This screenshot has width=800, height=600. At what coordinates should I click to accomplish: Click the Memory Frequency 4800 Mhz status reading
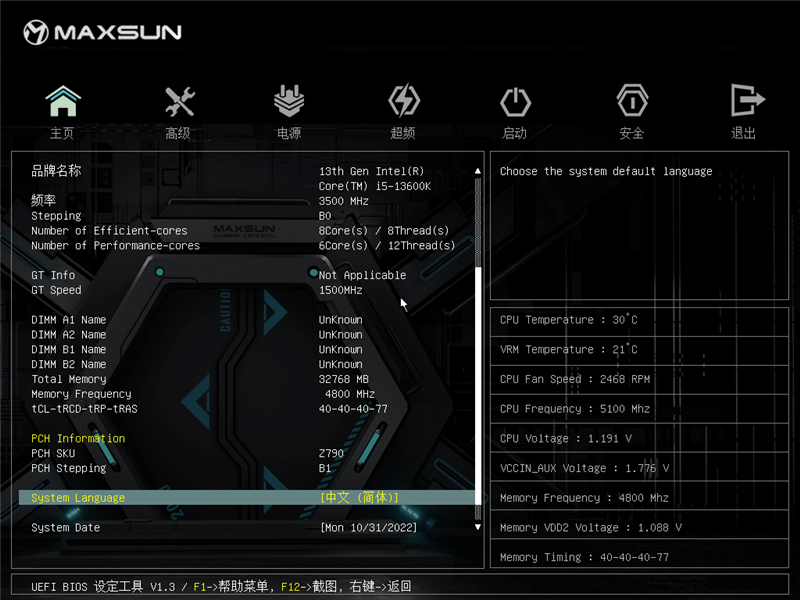[x=584, y=498]
